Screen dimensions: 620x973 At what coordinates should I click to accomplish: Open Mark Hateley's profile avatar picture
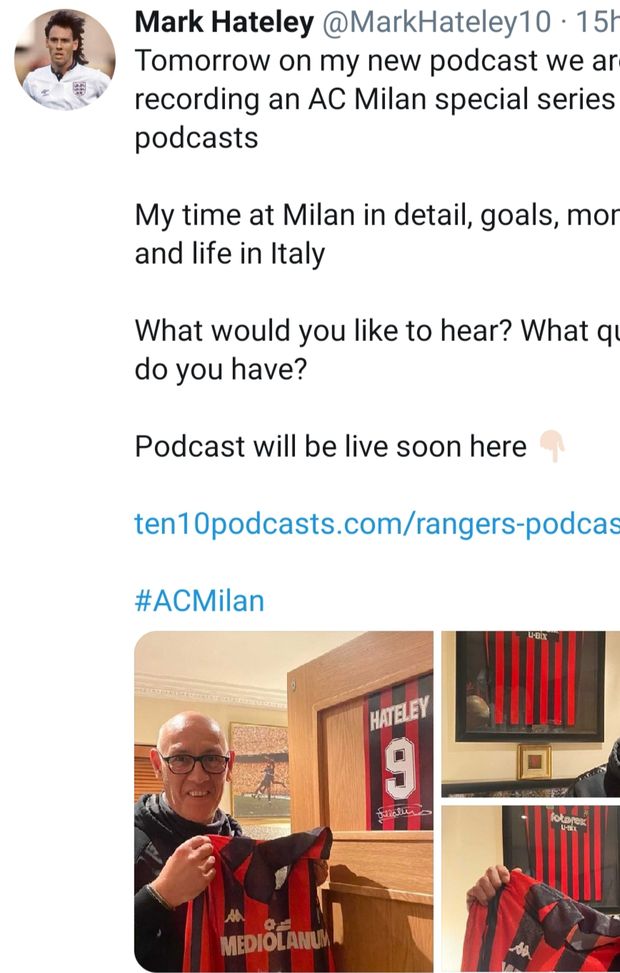[65, 60]
